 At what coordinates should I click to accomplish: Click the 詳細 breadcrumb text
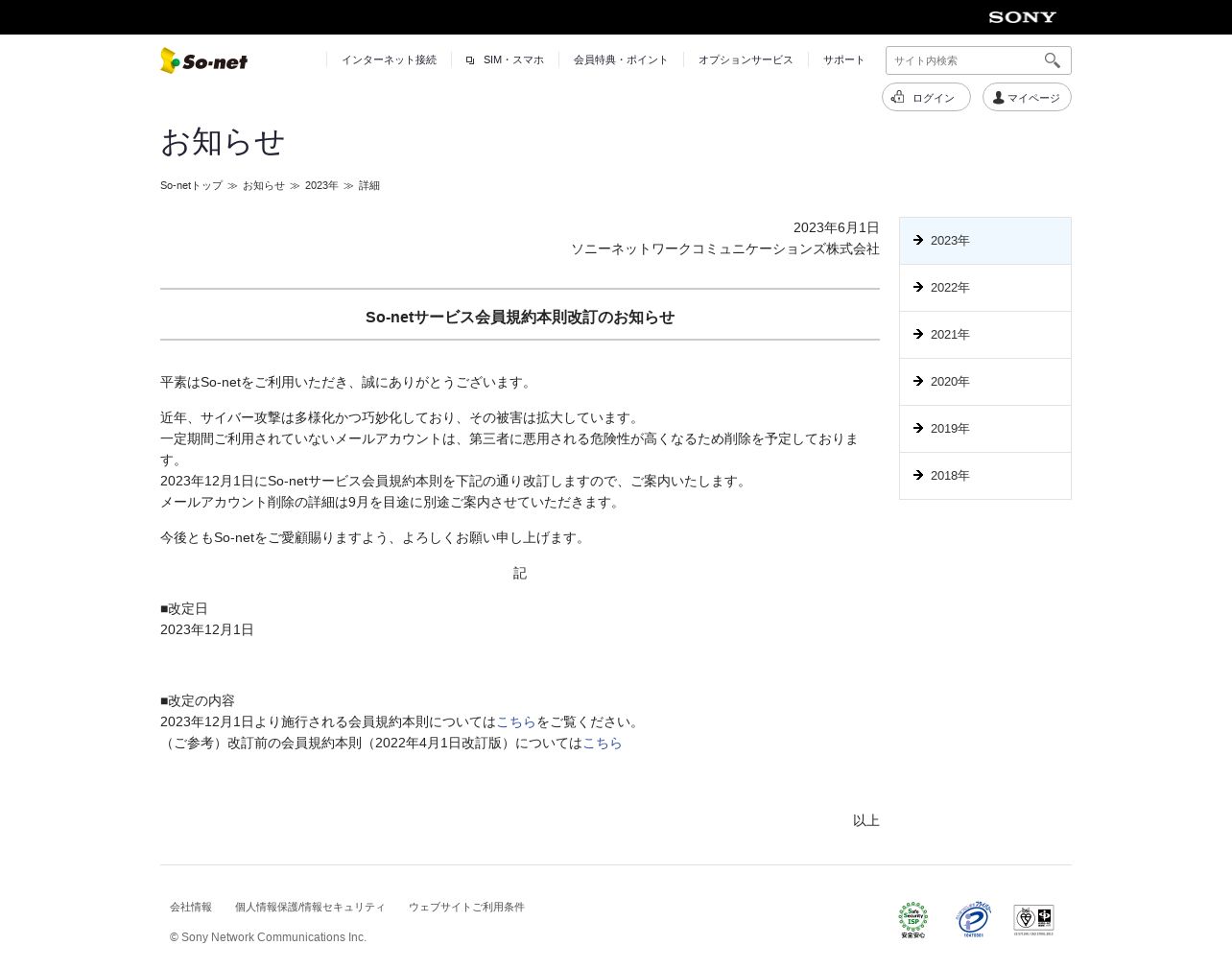(x=369, y=185)
